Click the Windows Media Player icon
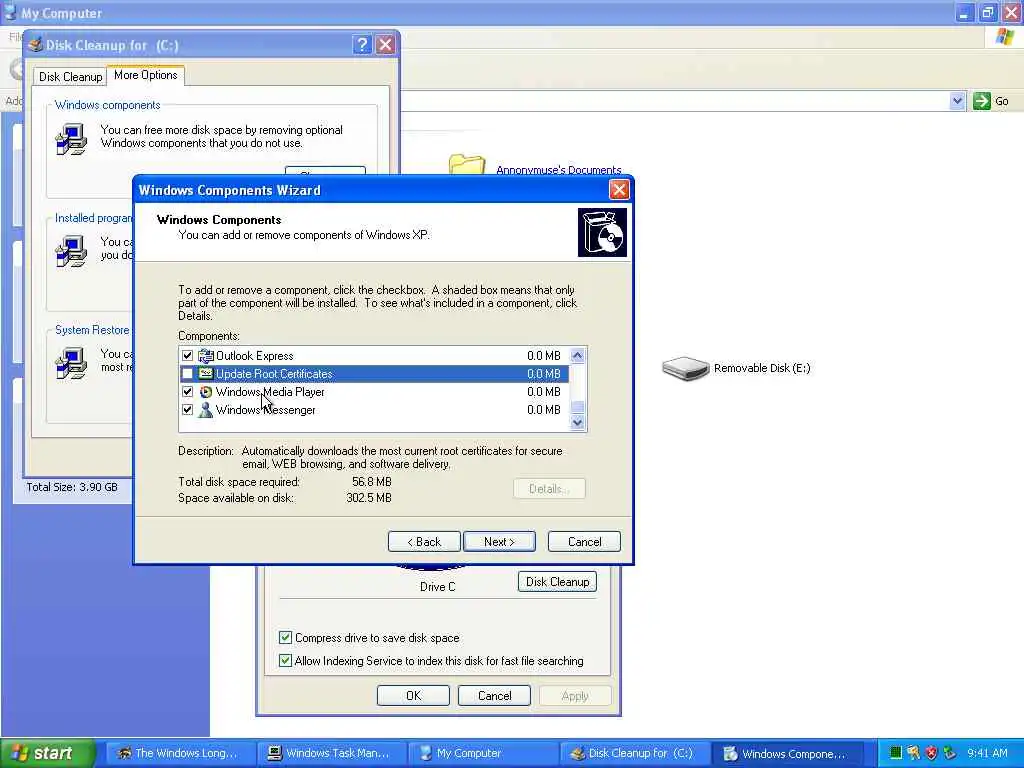This screenshot has height=768, width=1024. click(206, 392)
